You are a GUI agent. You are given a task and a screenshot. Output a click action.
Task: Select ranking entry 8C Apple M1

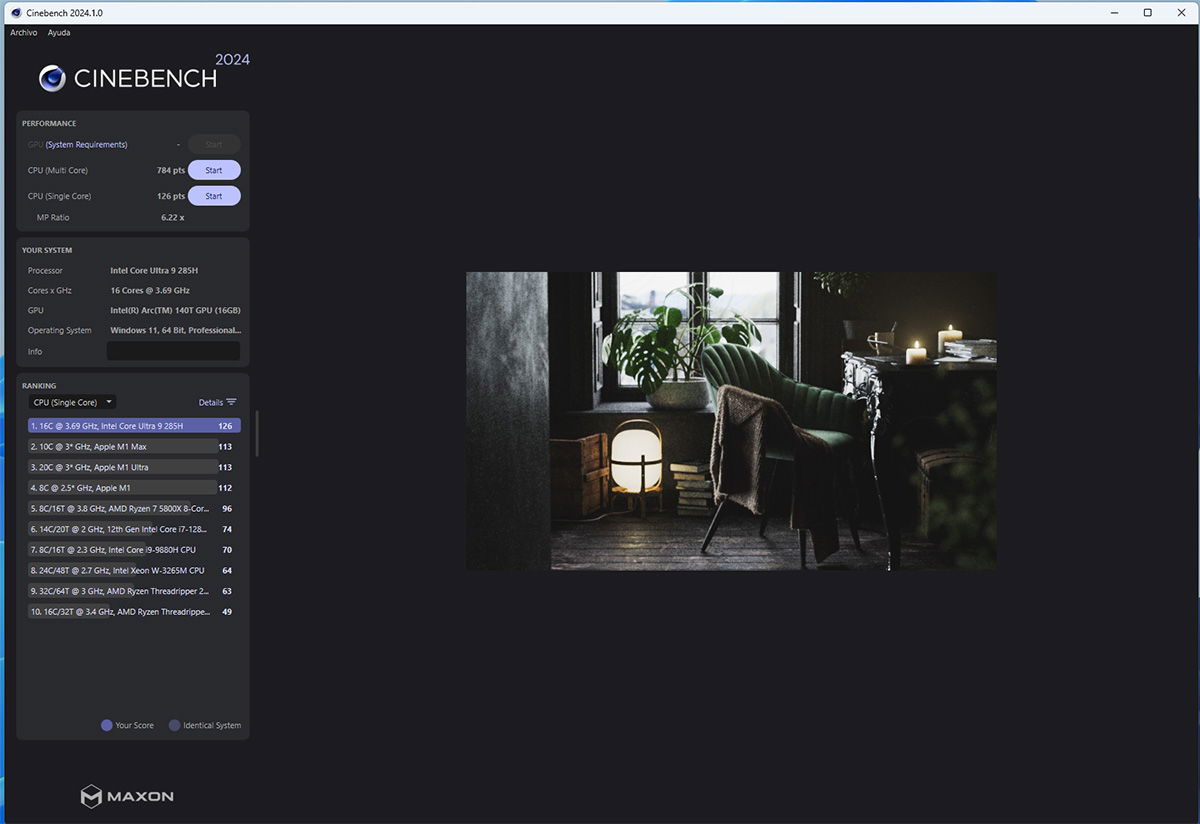(x=134, y=488)
